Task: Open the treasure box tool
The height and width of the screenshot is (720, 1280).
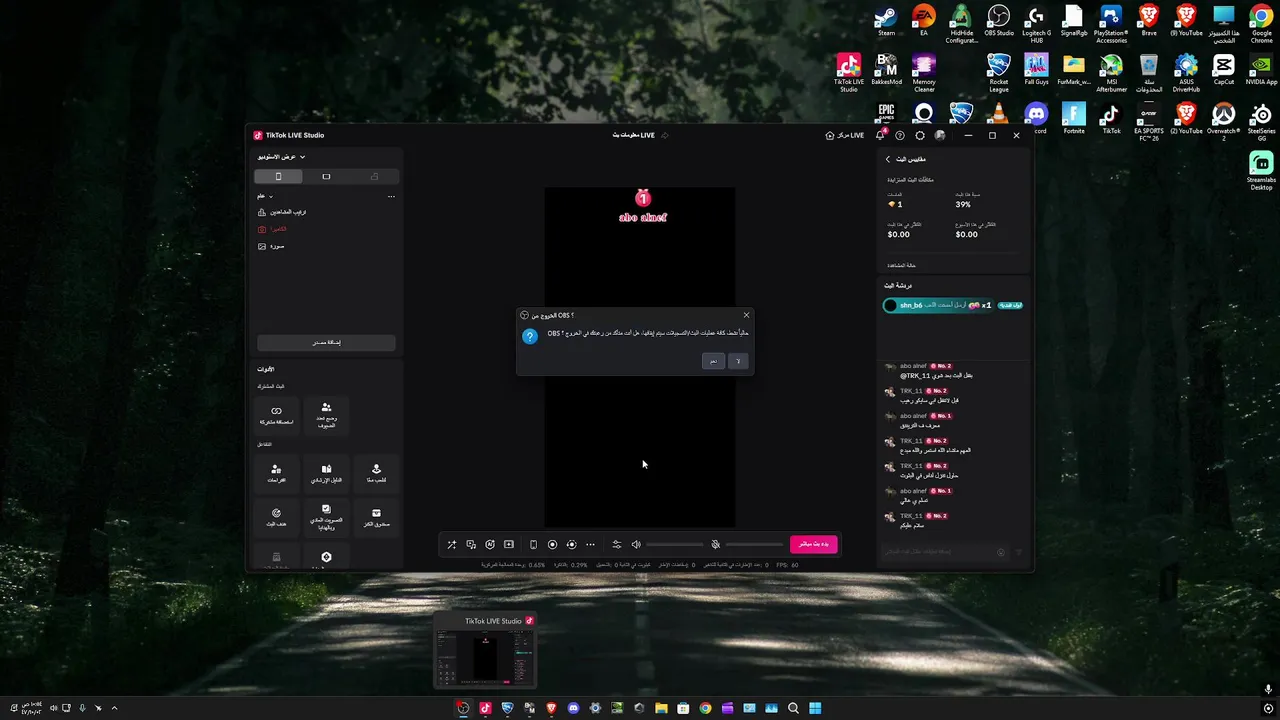Action: point(376,516)
